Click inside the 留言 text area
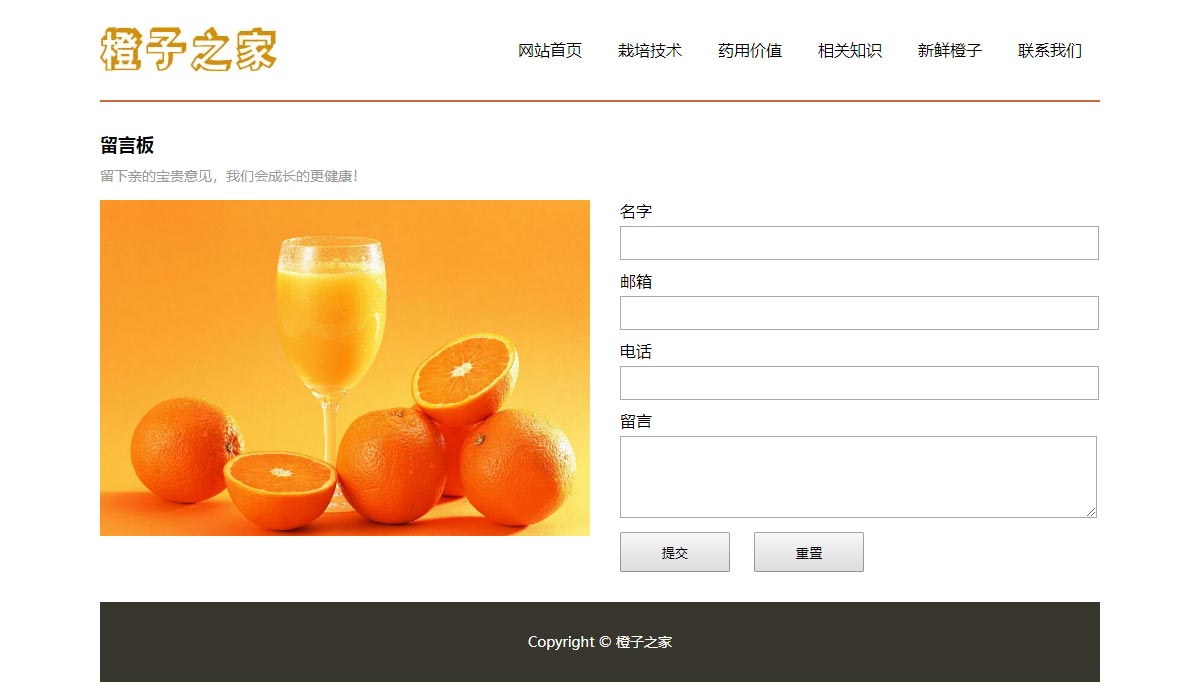Viewport: 1200px width, 683px height. click(858, 477)
